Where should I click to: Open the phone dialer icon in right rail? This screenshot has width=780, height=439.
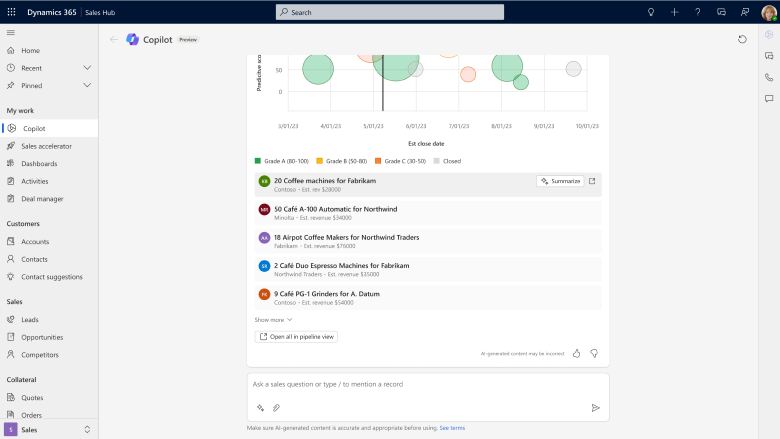tap(769, 77)
